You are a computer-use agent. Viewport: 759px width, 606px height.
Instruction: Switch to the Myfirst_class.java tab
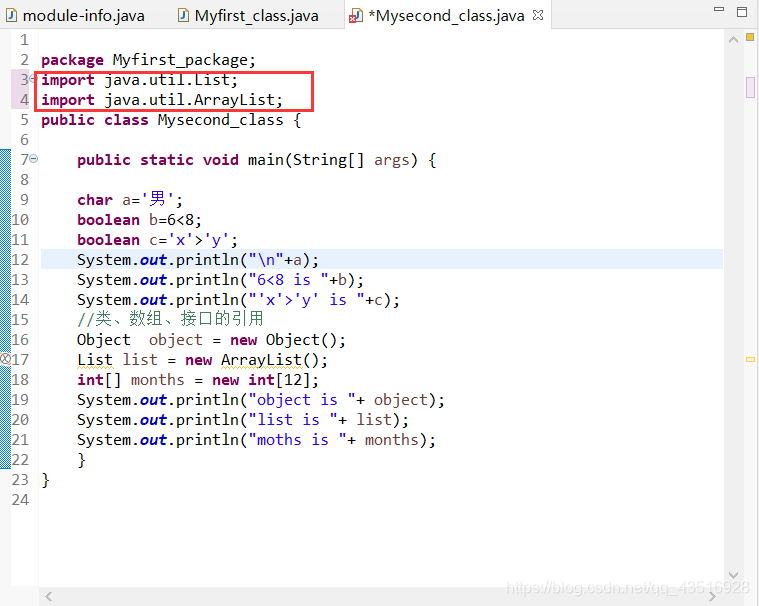coord(248,15)
